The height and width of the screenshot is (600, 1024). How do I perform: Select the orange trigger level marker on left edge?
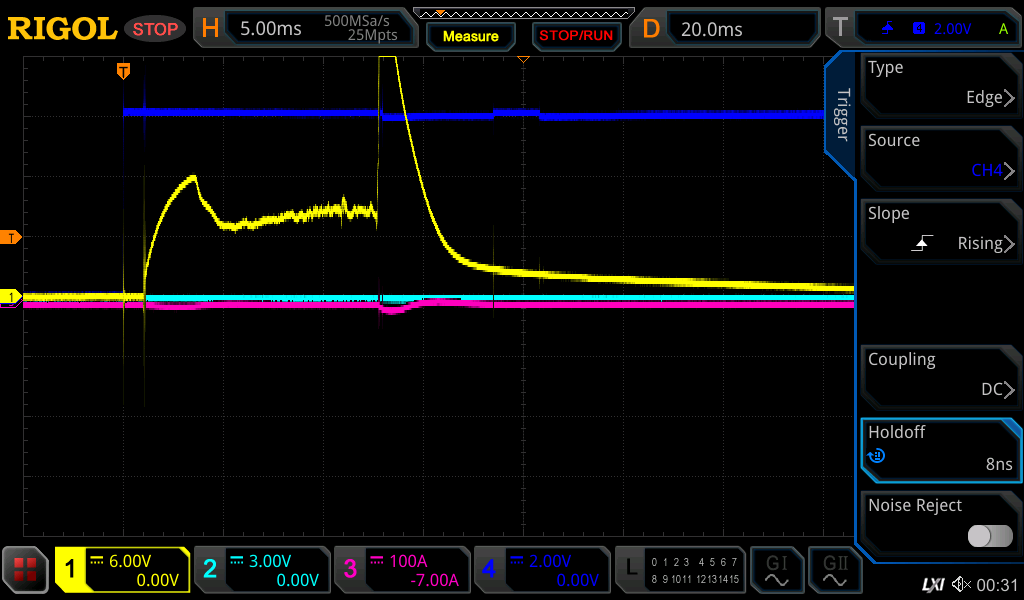[x=12, y=237]
